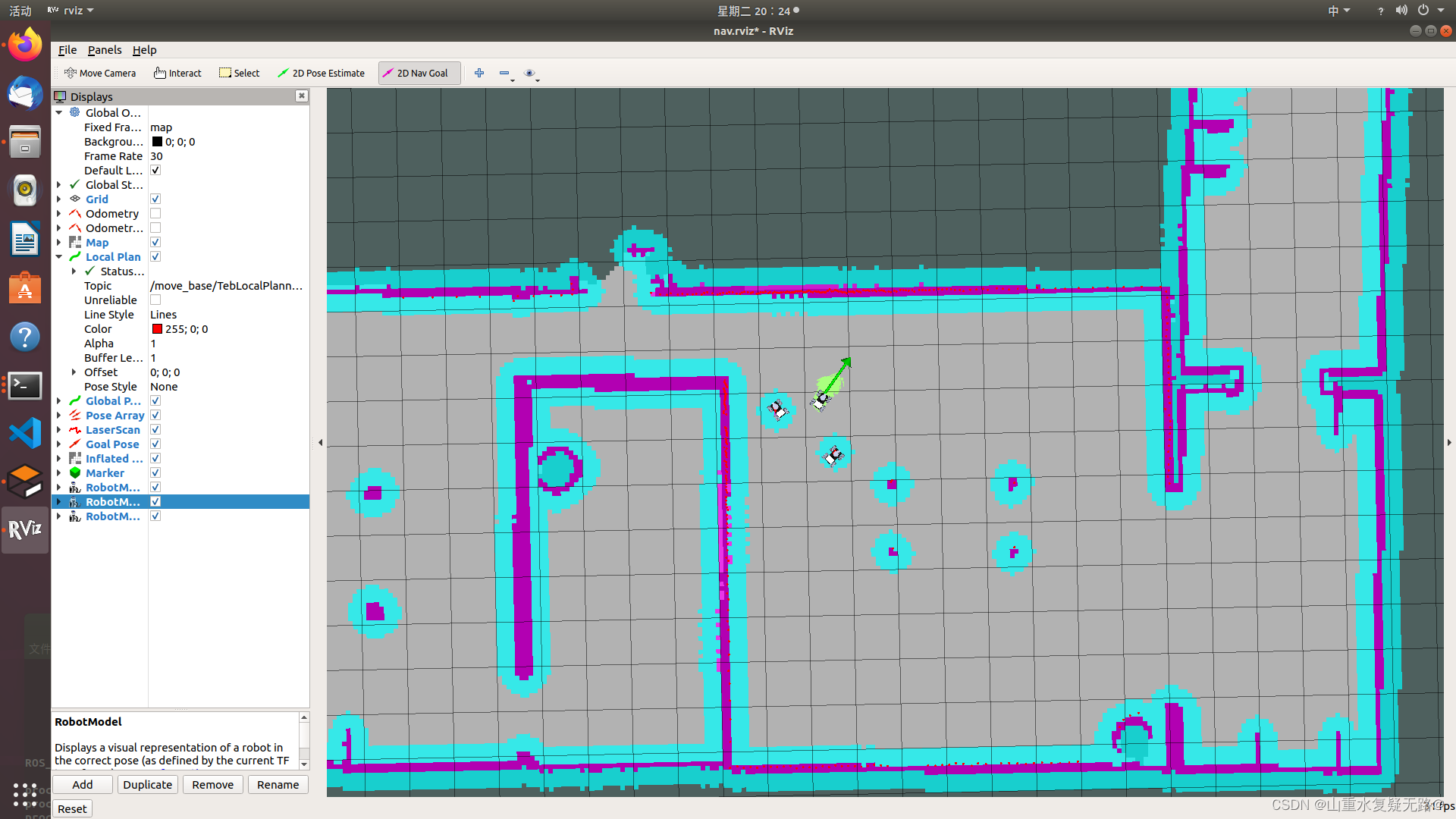This screenshot has width=1456, height=819.
Task: Expand the Marker display properties
Action: pyautogui.click(x=59, y=472)
